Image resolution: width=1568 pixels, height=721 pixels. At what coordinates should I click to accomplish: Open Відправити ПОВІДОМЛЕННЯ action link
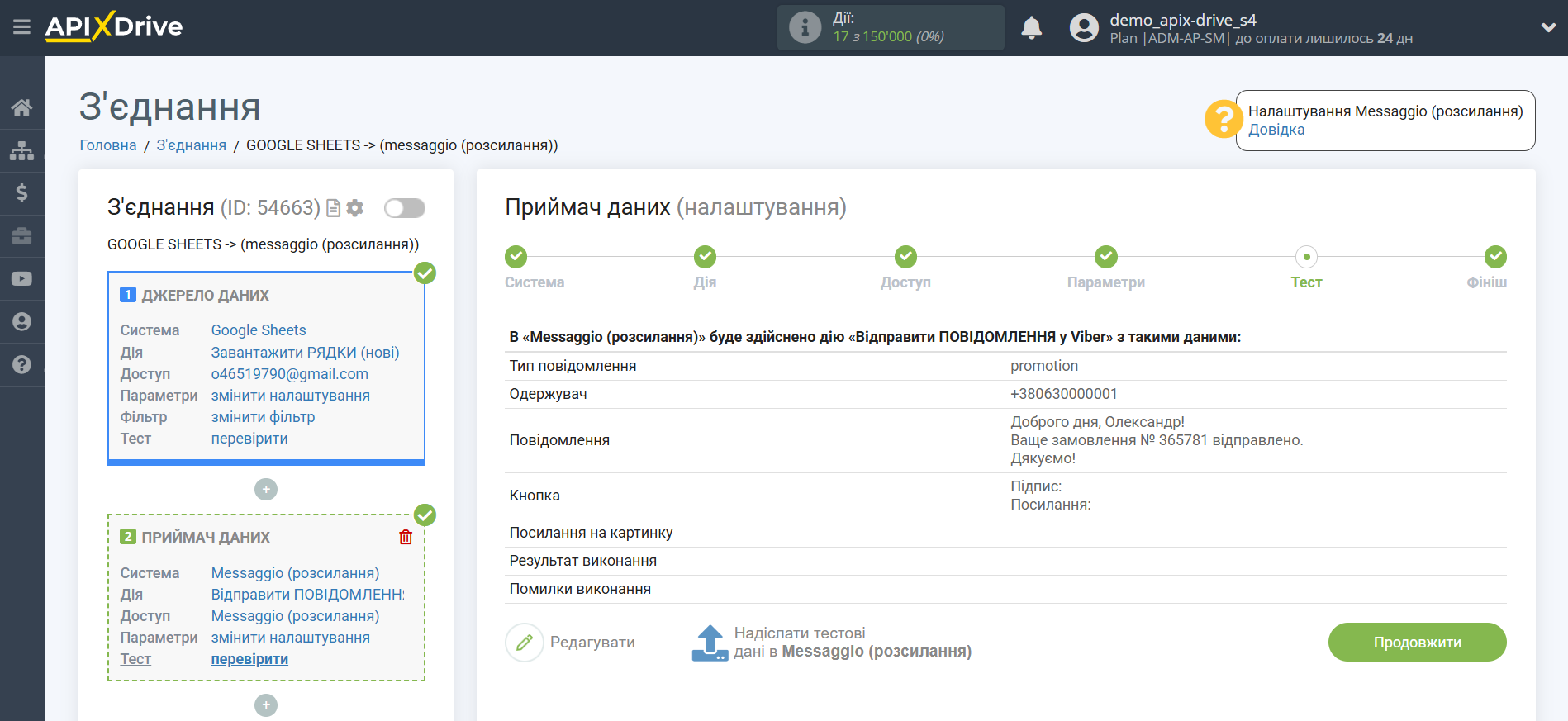[x=308, y=595]
